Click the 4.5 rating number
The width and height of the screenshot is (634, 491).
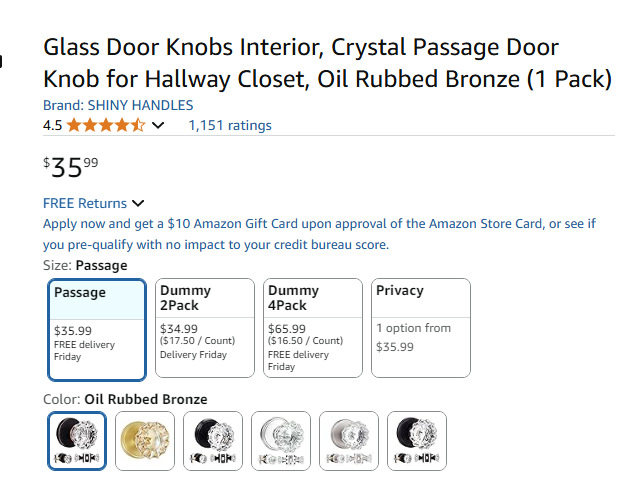(52, 126)
